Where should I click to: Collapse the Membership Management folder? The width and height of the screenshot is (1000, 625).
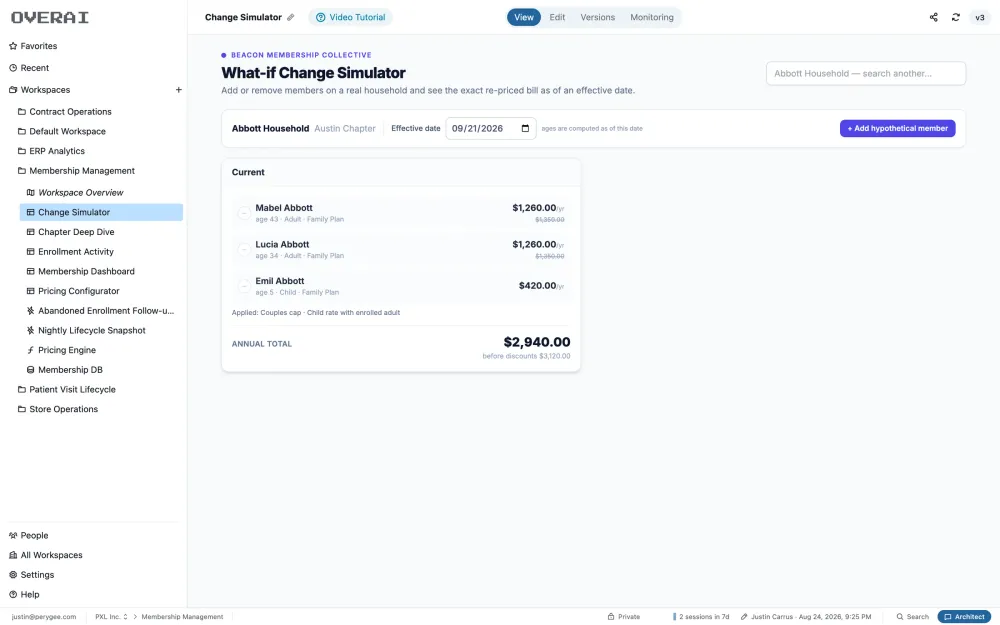77,171
